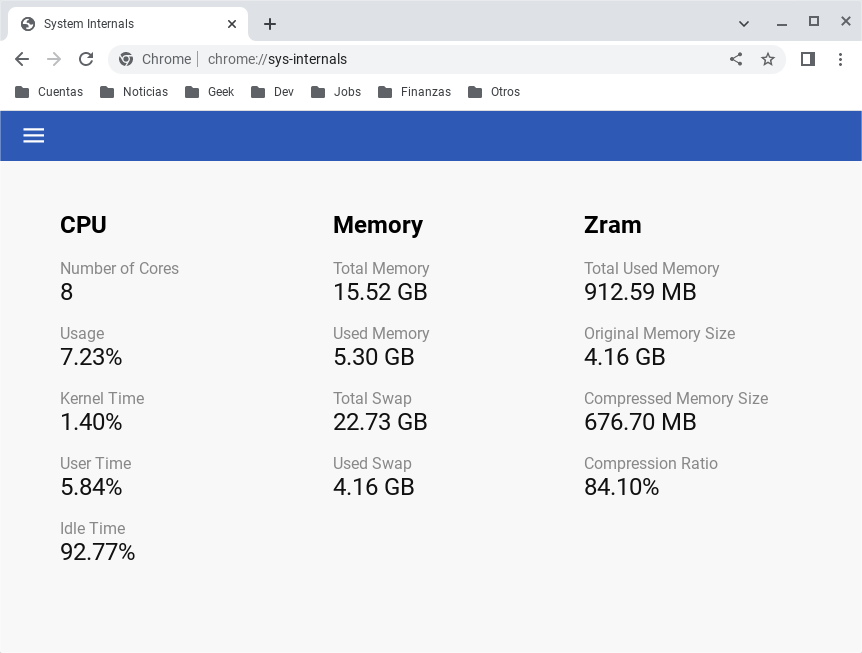Image resolution: width=862 pixels, height=653 pixels.
Task: Click the Chrome logo beside the URL
Action: point(126,59)
